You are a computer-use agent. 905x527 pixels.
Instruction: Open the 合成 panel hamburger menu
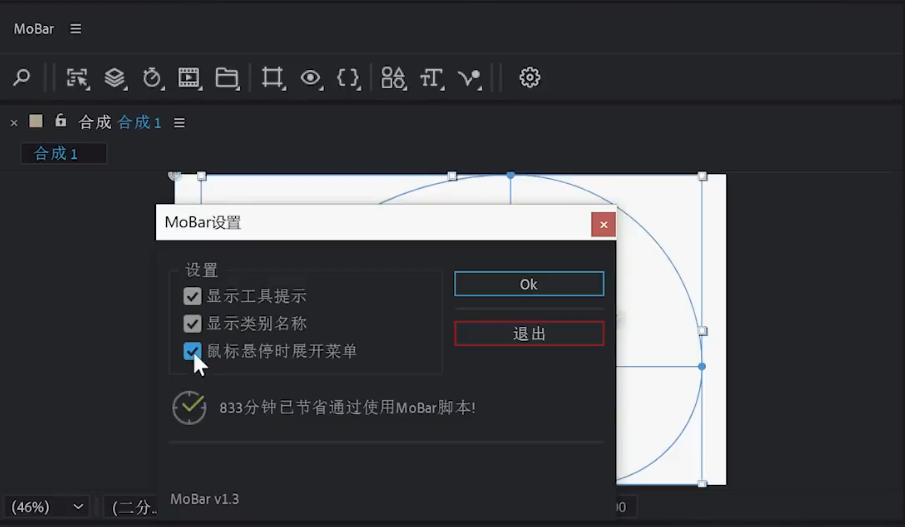179,123
